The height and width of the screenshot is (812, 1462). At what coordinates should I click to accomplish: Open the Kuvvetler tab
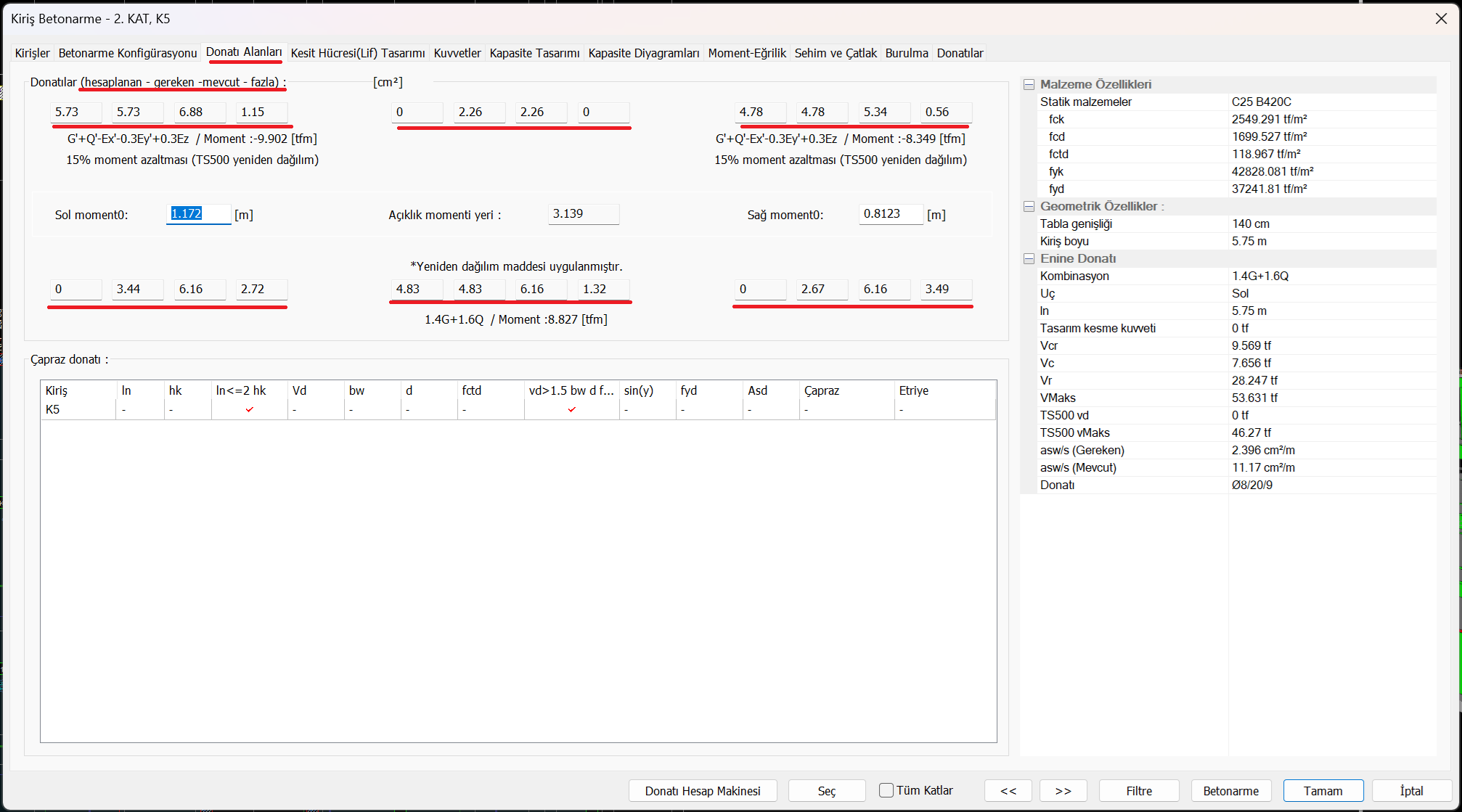(457, 53)
